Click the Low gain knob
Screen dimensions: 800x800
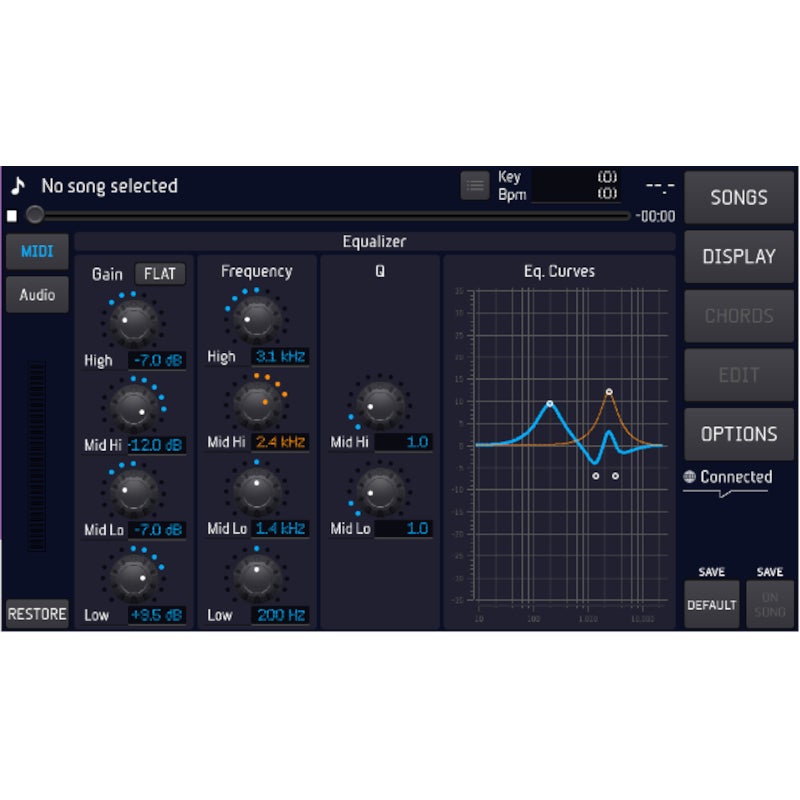tap(134, 579)
